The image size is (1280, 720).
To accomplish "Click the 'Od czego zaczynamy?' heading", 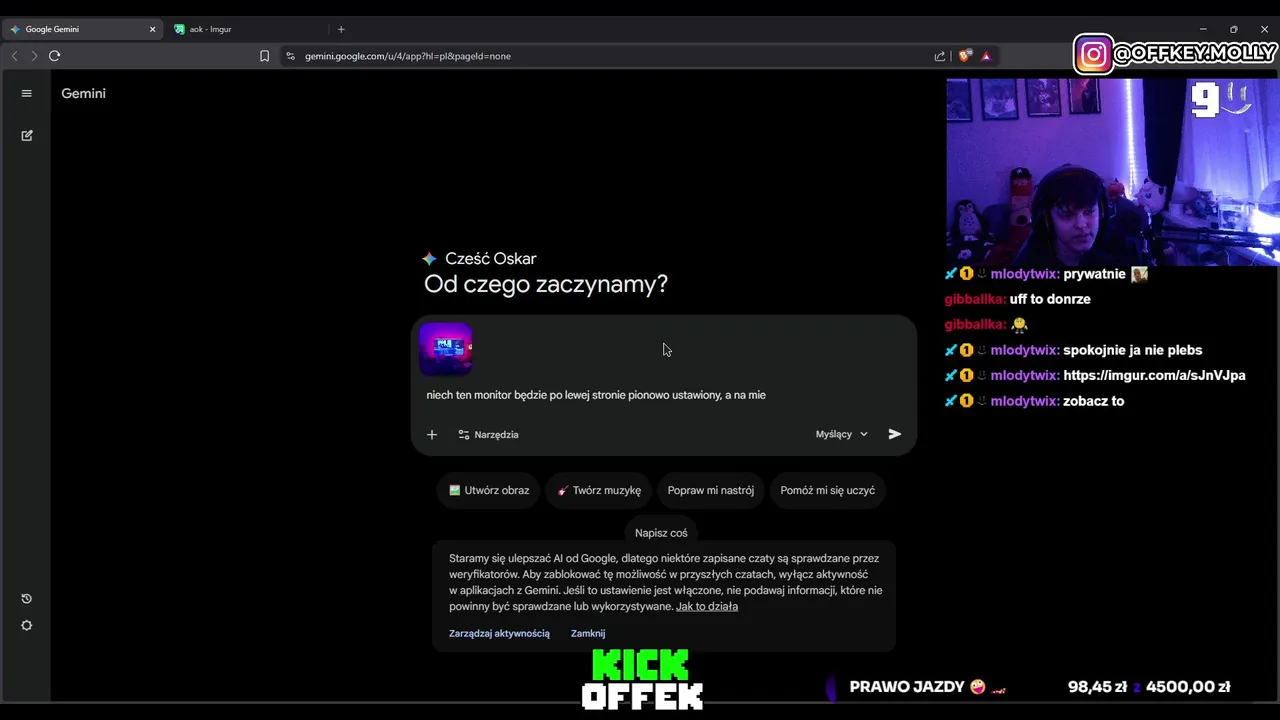I will (546, 284).
